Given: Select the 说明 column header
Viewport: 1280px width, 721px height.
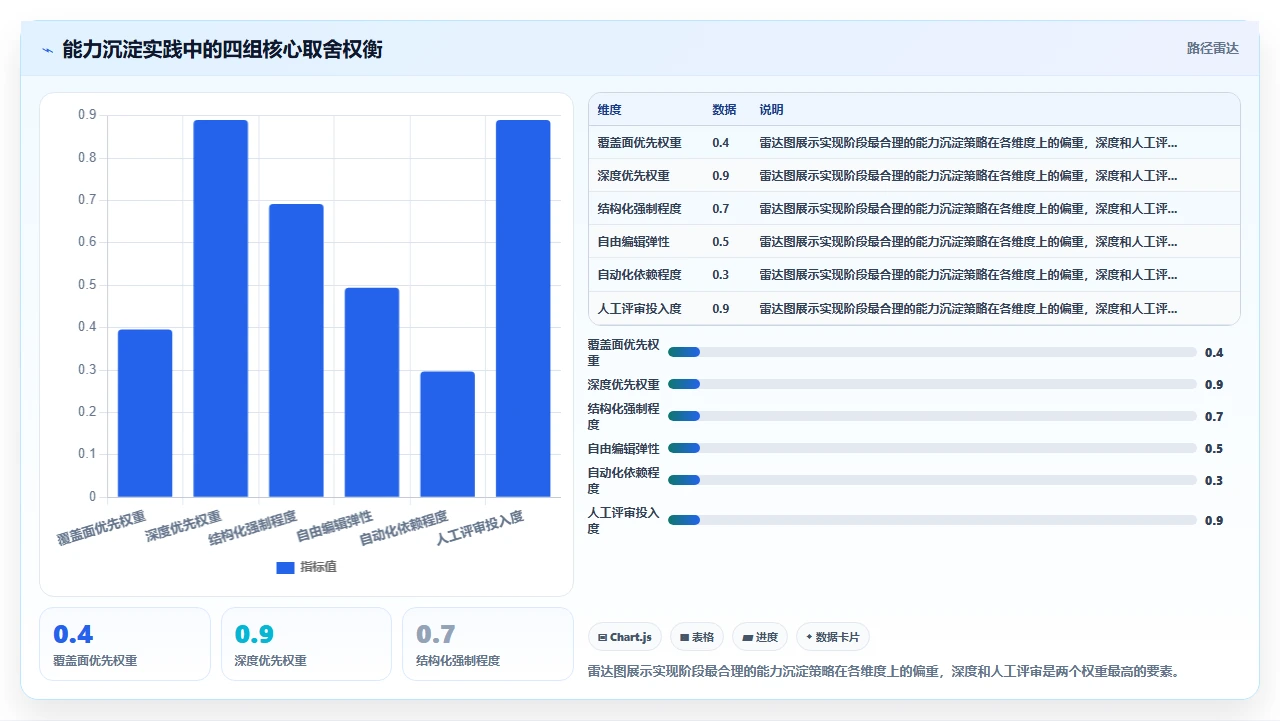Looking at the screenshot, I should (x=771, y=110).
